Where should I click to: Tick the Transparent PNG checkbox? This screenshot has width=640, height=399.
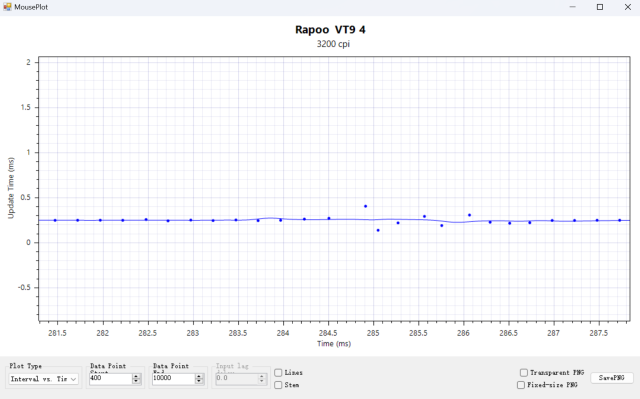point(524,372)
